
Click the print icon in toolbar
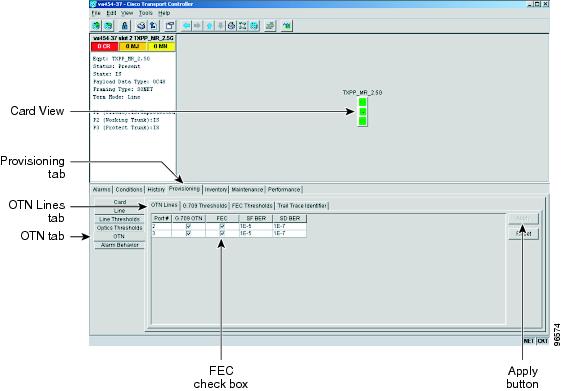[141, 26]
